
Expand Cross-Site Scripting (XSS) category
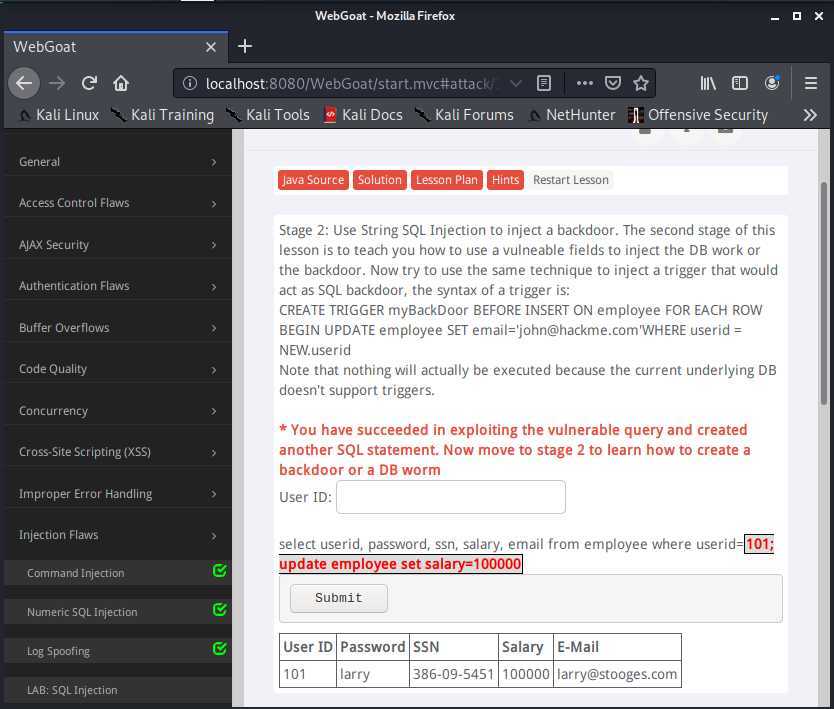click(x=119, y=452)
